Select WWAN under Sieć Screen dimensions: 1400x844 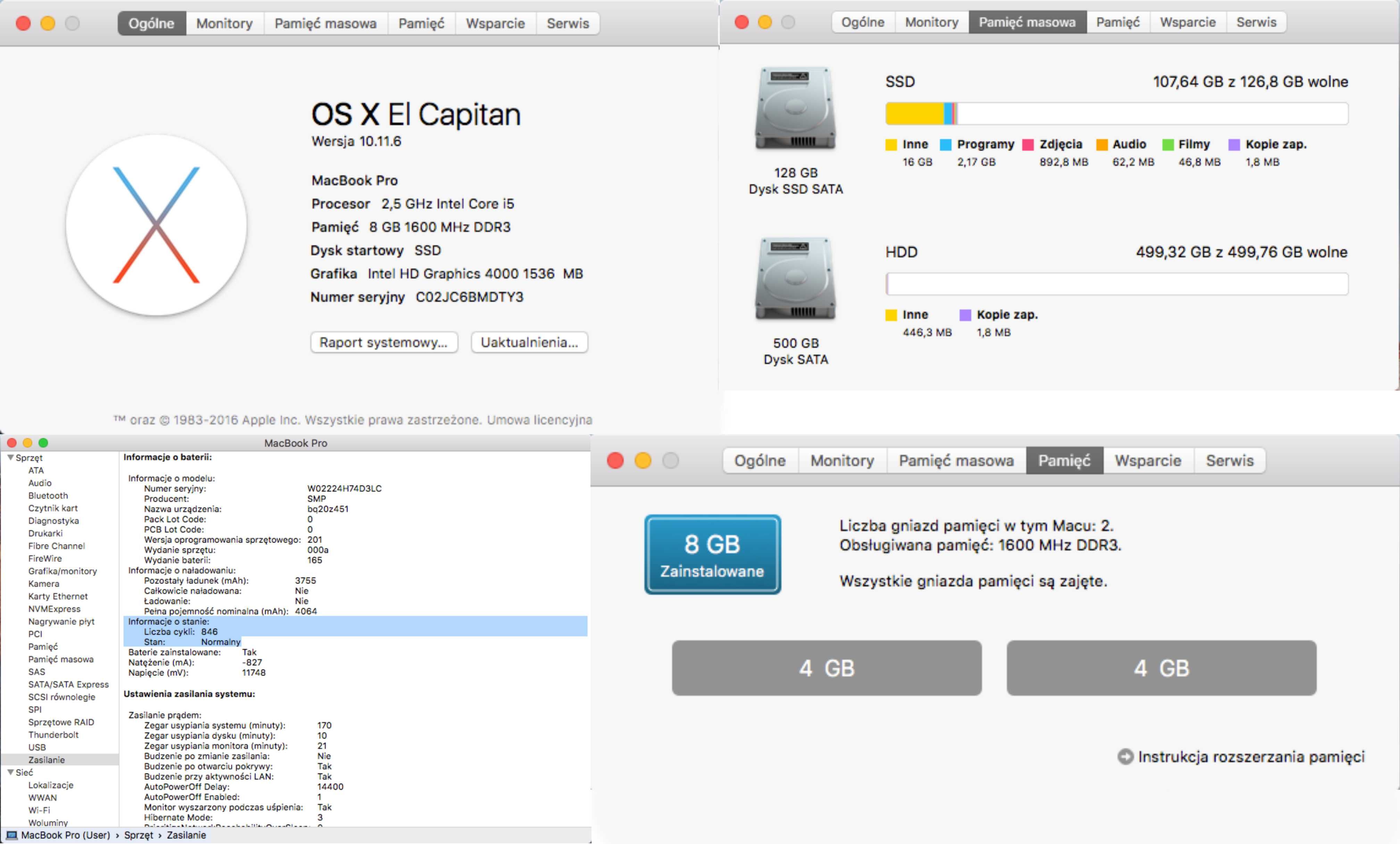click(x=43, y=797)
